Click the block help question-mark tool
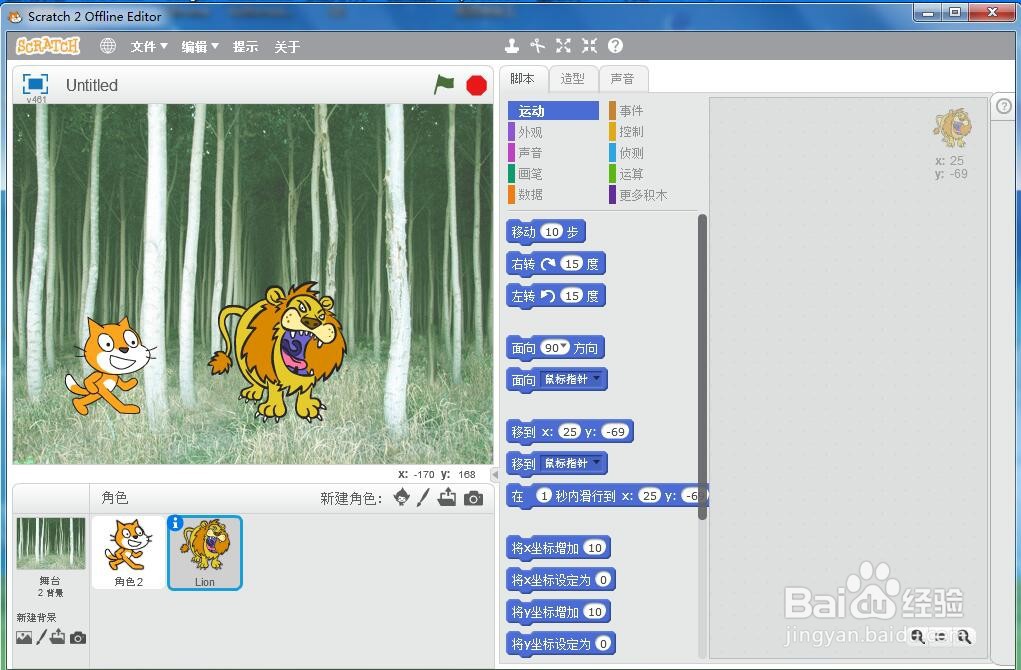This screenshot has height=670, width=1021. tap(615, 46)
